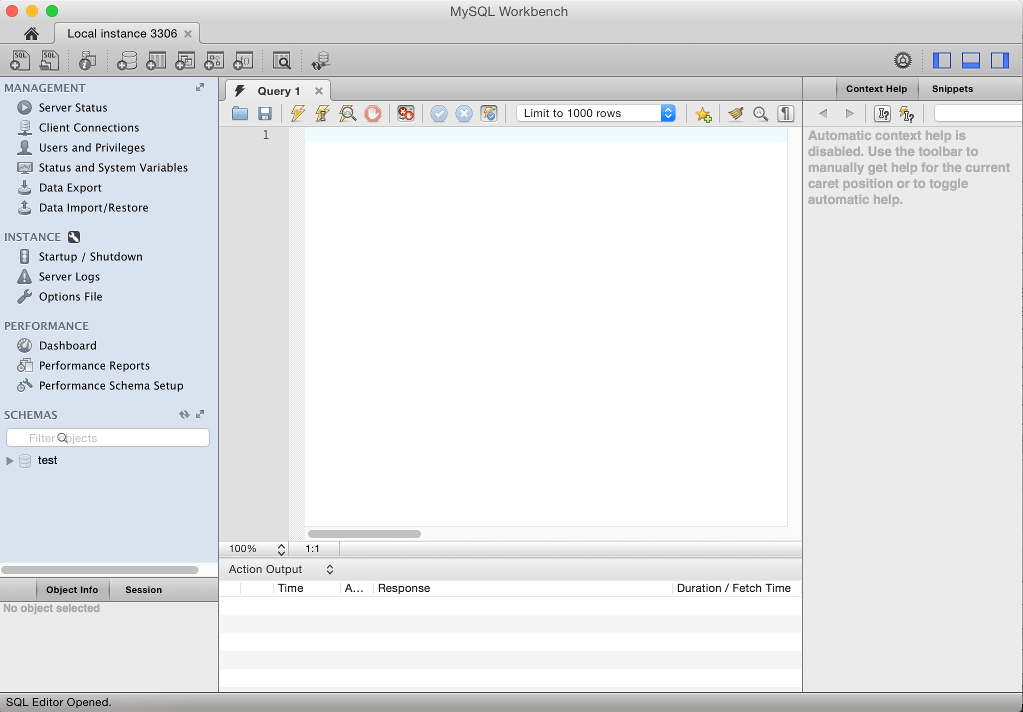This screenshot has width=1023, height=712.
Task: Toggle the output area panel visibility
Action: point(969,60)
